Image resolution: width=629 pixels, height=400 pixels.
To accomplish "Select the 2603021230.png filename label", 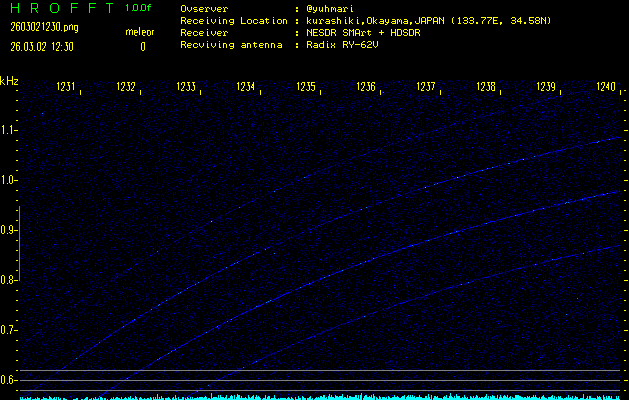I will coord(38,28).
